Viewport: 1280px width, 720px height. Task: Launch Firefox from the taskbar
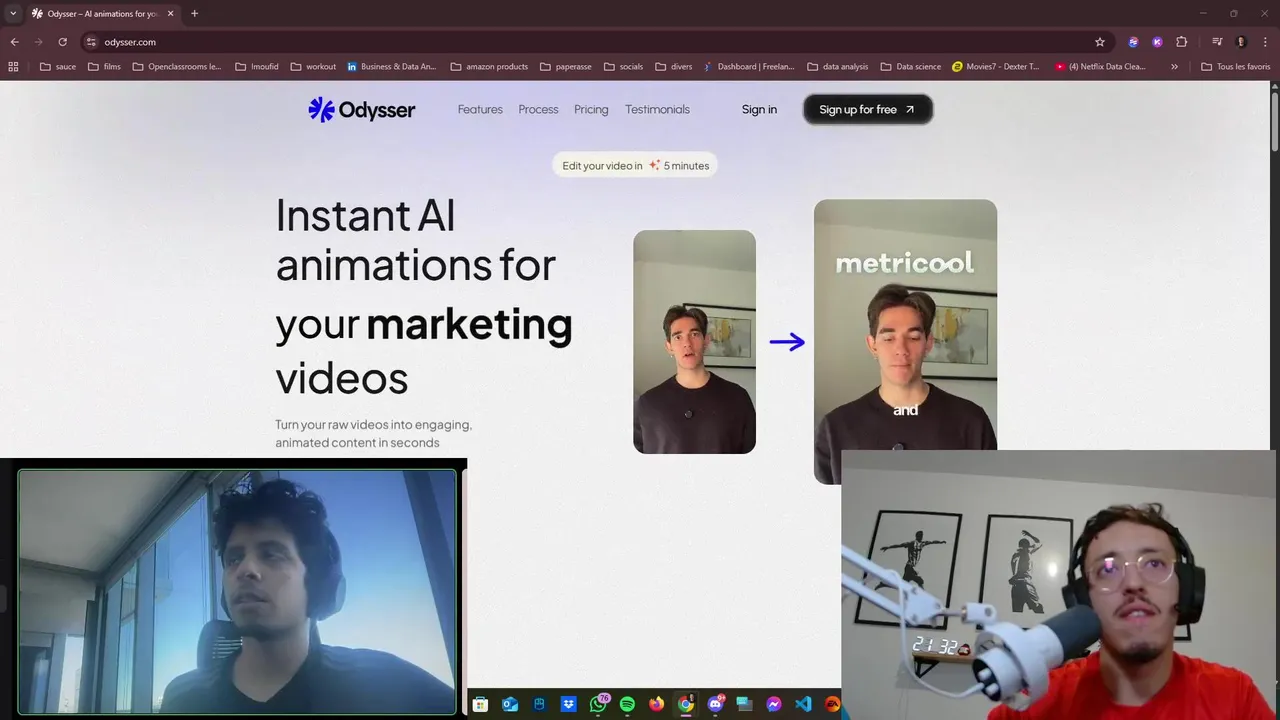point(656,704)
